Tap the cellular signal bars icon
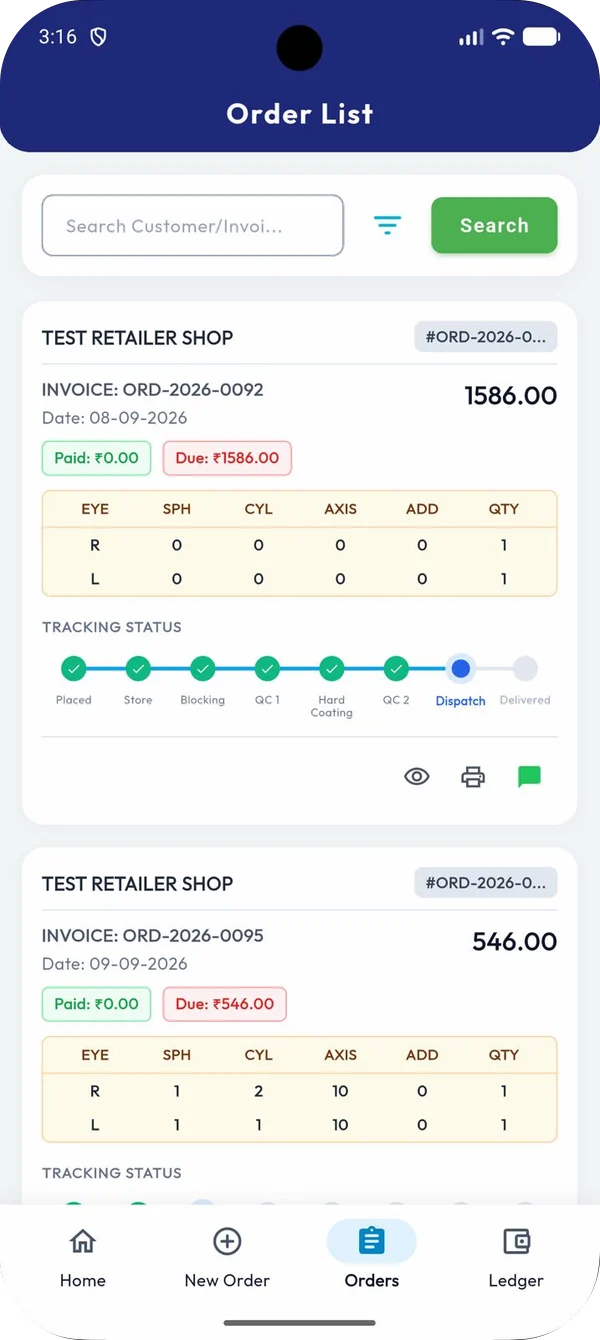 coord(471,37)
